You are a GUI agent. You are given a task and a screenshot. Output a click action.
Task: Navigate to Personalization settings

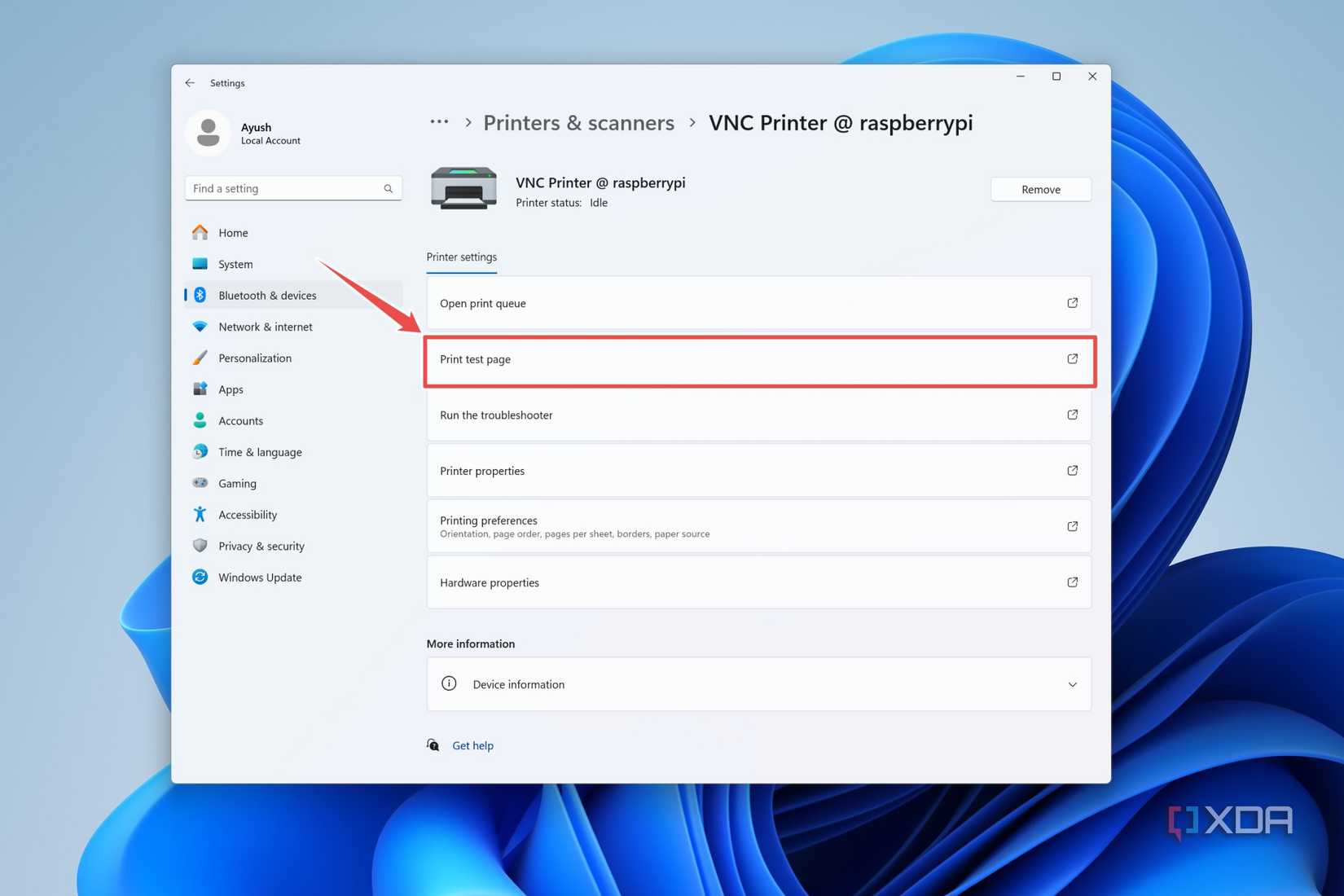(x=294, y=358)
